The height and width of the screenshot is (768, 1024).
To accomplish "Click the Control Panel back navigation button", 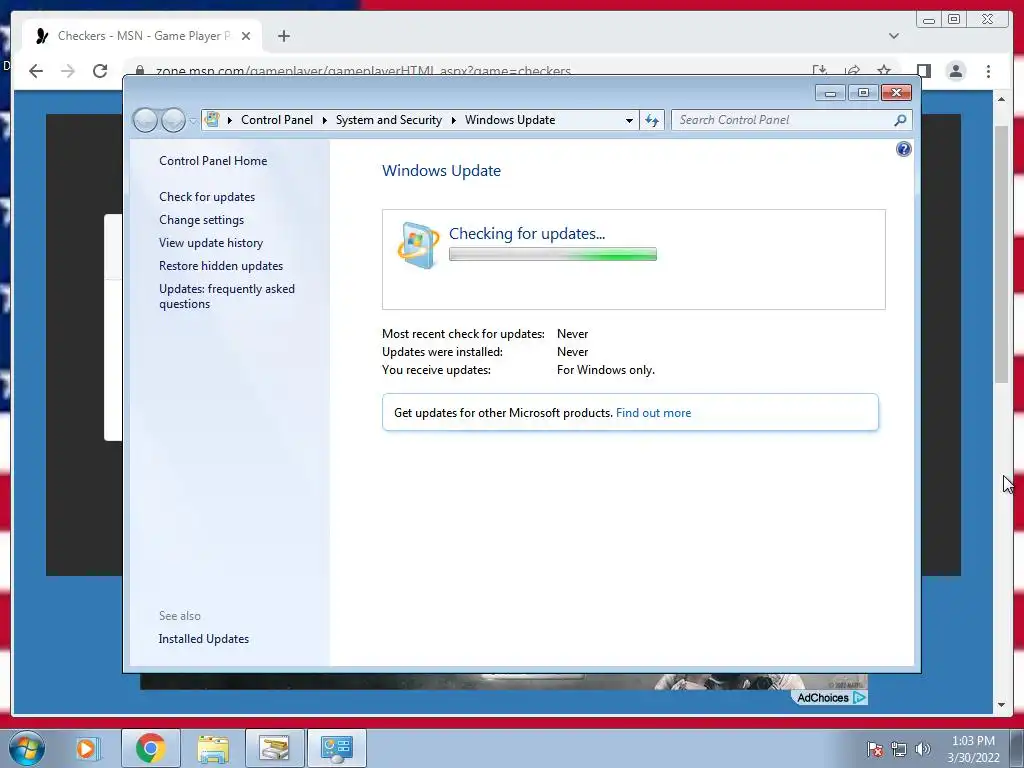I will pos(146,120).
